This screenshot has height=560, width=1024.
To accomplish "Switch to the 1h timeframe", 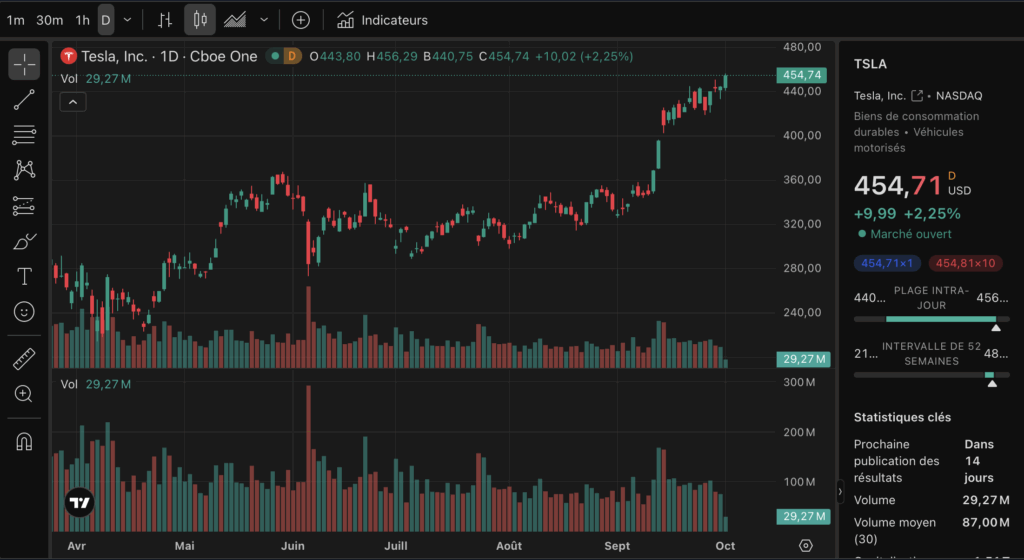I will click(82, 20).
